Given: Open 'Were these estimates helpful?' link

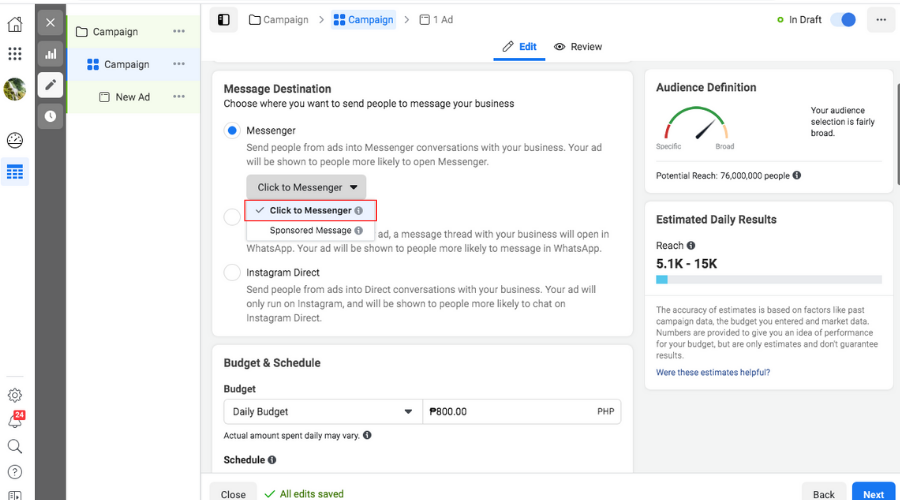Looking at the screenshot, I should (x=713, y=373).
